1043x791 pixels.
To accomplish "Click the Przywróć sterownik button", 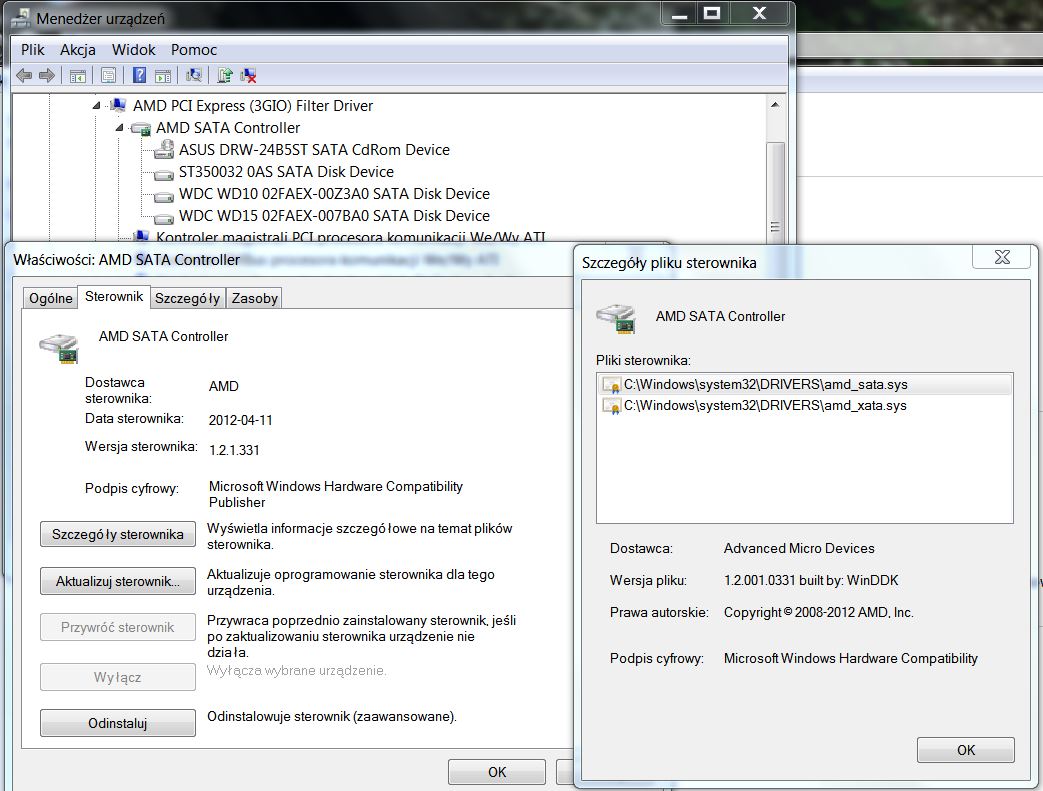I will (118, 627).
